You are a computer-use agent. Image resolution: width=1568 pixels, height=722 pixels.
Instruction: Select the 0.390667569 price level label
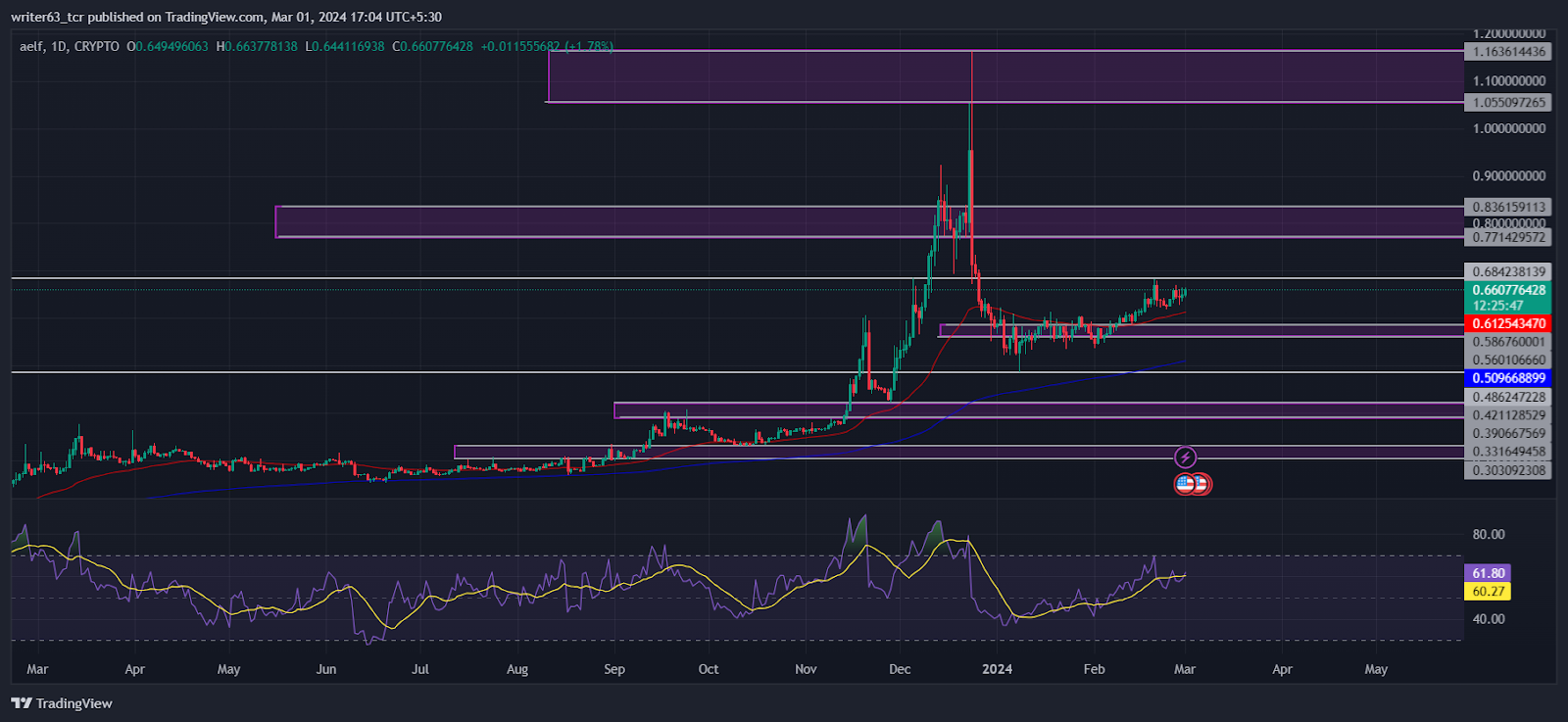1508,433
